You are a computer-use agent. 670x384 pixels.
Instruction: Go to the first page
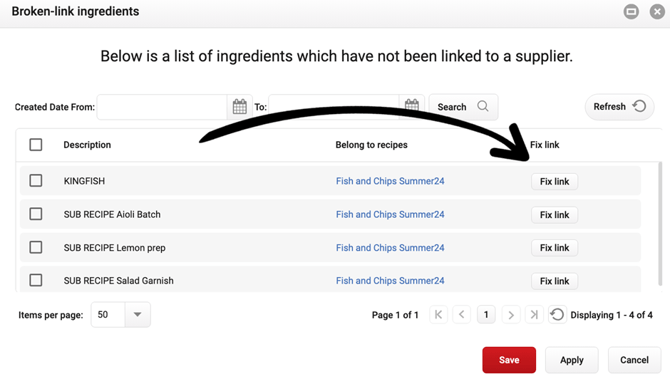pyautogui.click(x=438, y=315)
